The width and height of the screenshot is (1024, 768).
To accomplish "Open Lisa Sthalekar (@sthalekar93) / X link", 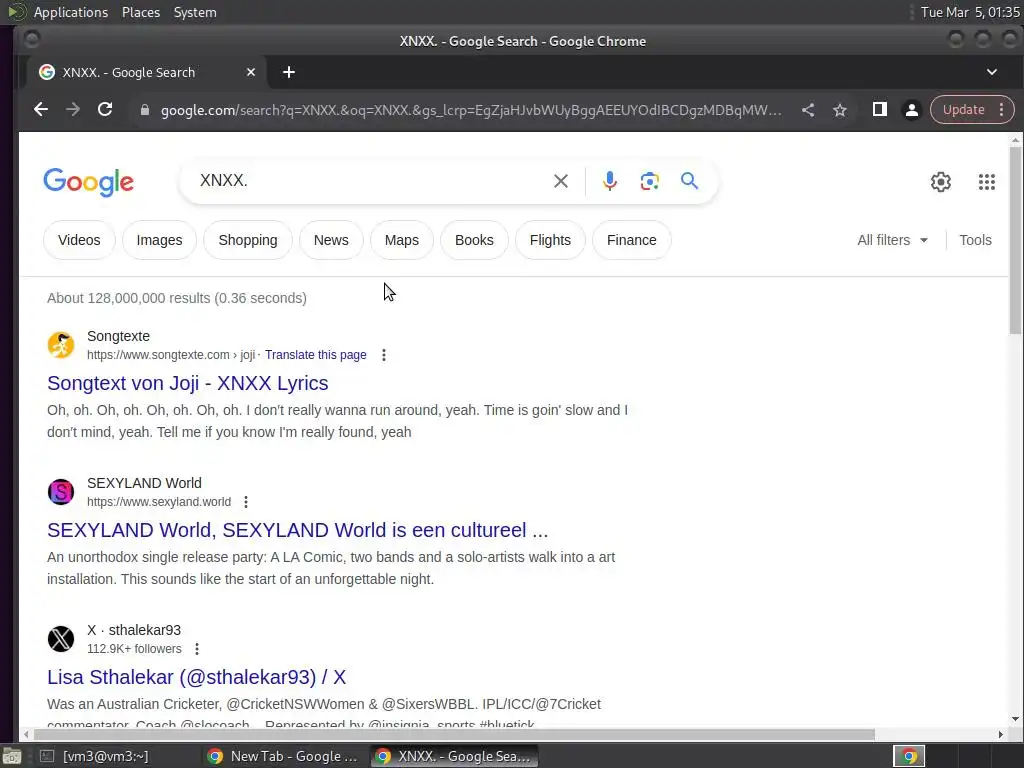I will pyautogui.click(x=196, y=677).
